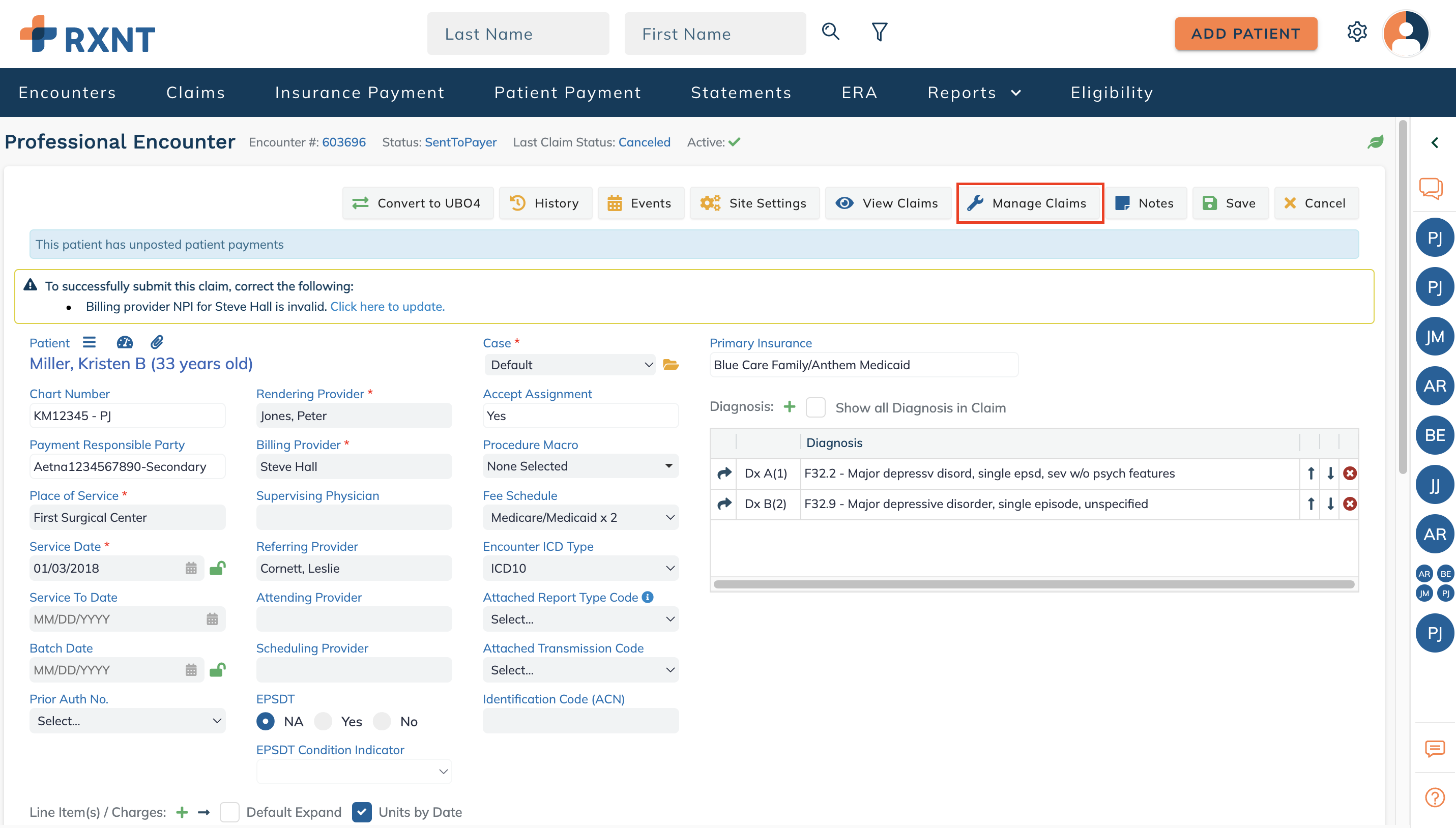
Task: Expand the Fee Schedule dropdown
Action: pos(580,518)
